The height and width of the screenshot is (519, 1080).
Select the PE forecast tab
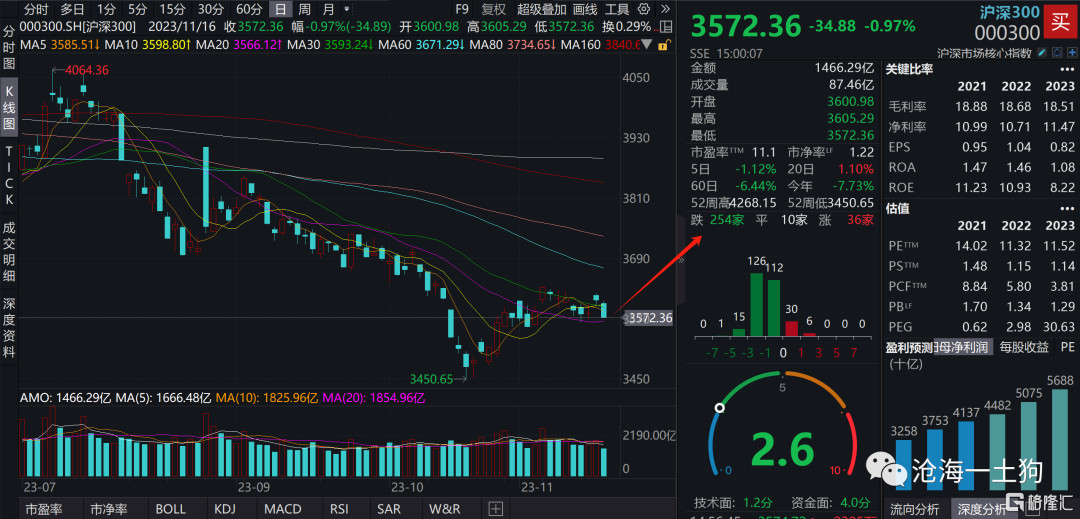pyautogui.click(x=1068, y=347)
